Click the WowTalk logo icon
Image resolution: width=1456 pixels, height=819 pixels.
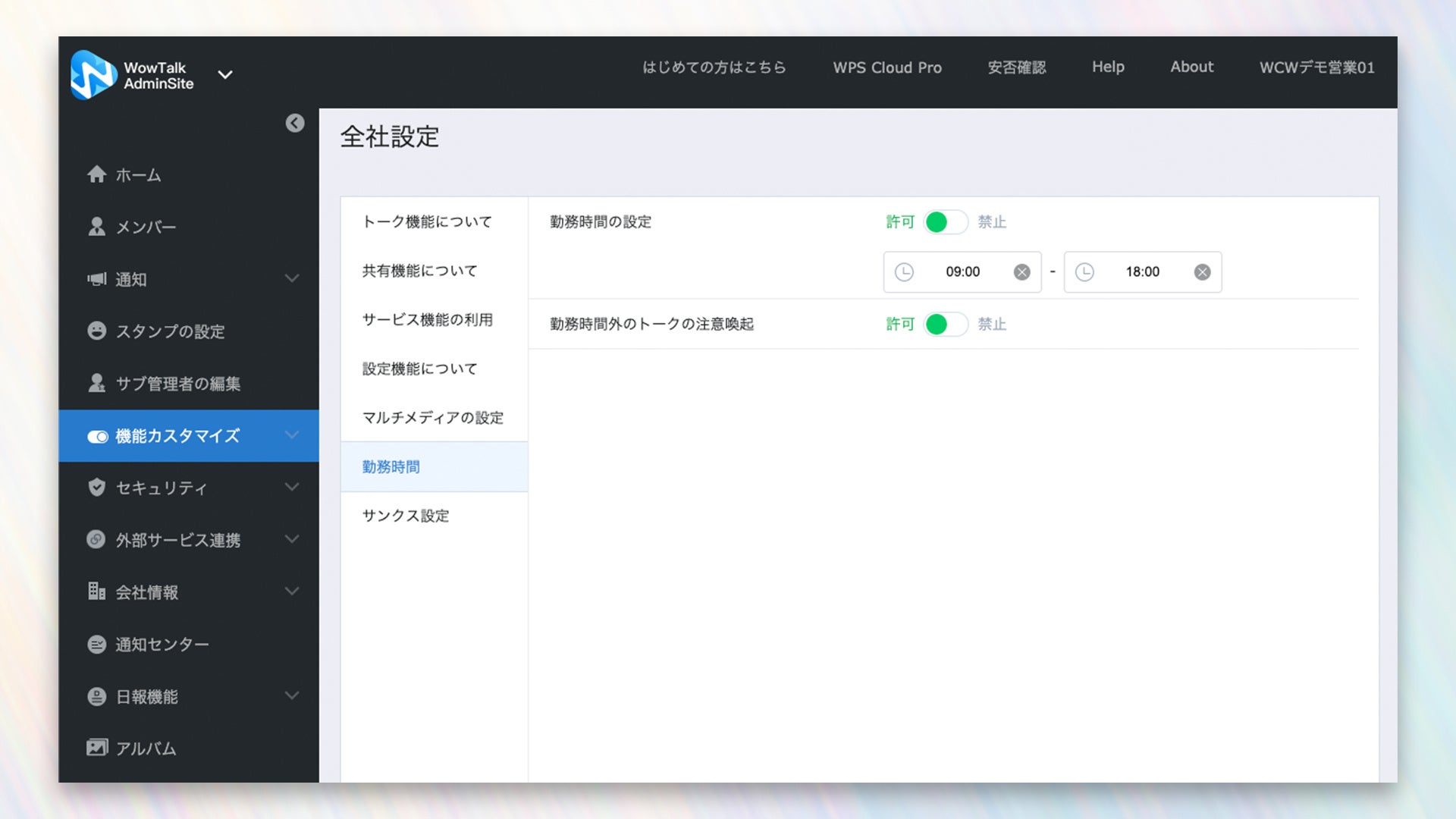click(x=93, y=74)
